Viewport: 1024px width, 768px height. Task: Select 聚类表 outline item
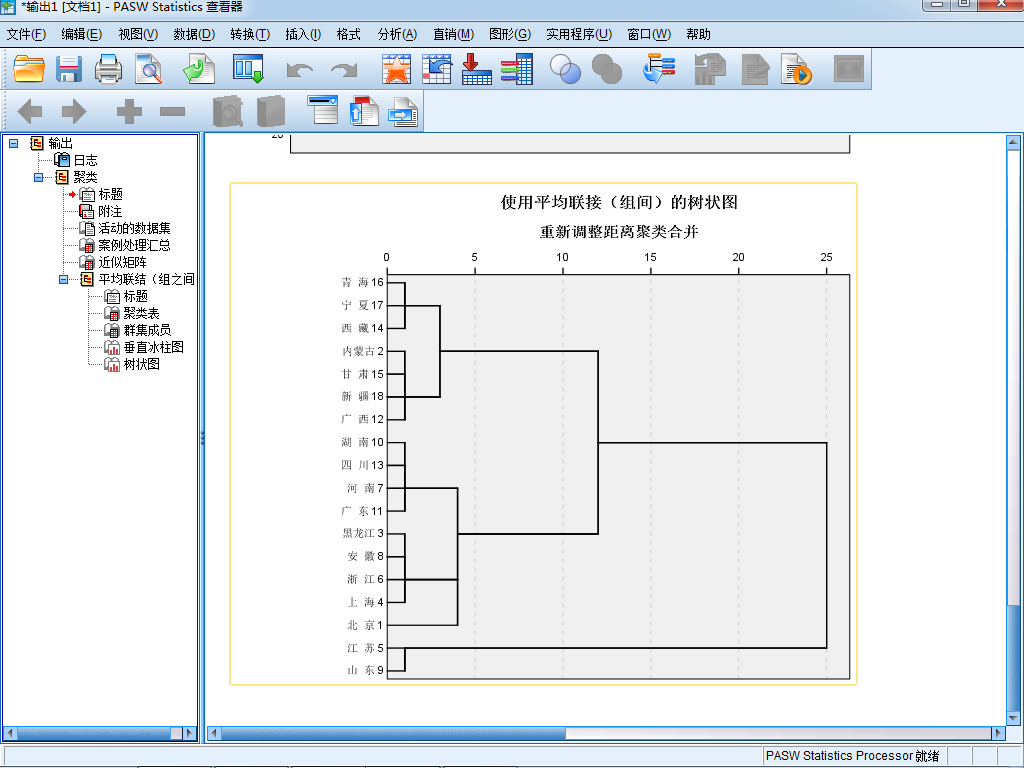tap(141, 313)
